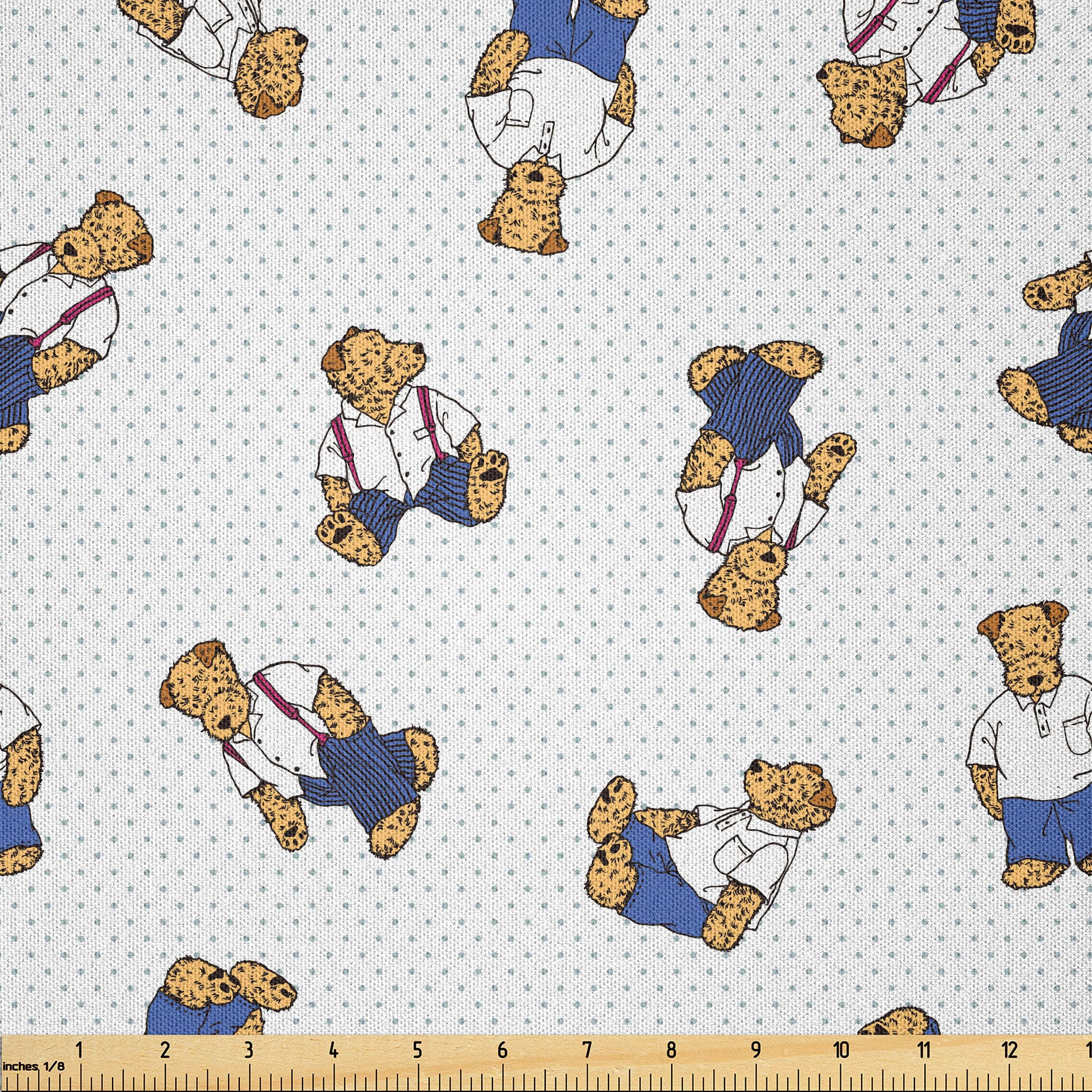Click the number 2 on the ruler
The height and width of the screenshot is (1092, 1092).
tap(165, 1050)
